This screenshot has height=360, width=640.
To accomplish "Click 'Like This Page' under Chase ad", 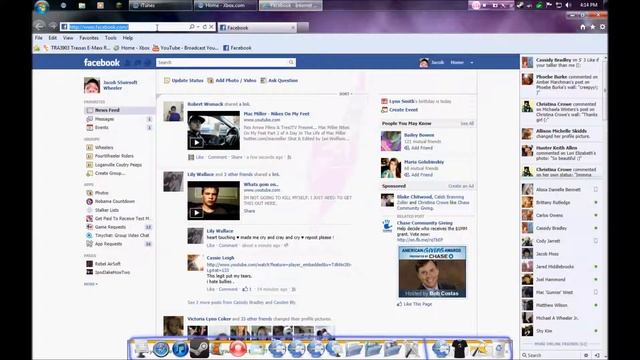I will [x=414, y=304].
